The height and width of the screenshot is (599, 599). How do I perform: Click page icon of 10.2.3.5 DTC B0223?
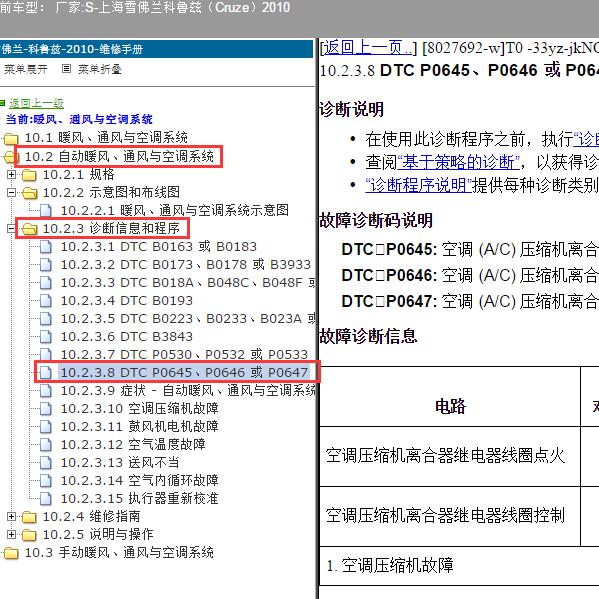coord(46,319)
